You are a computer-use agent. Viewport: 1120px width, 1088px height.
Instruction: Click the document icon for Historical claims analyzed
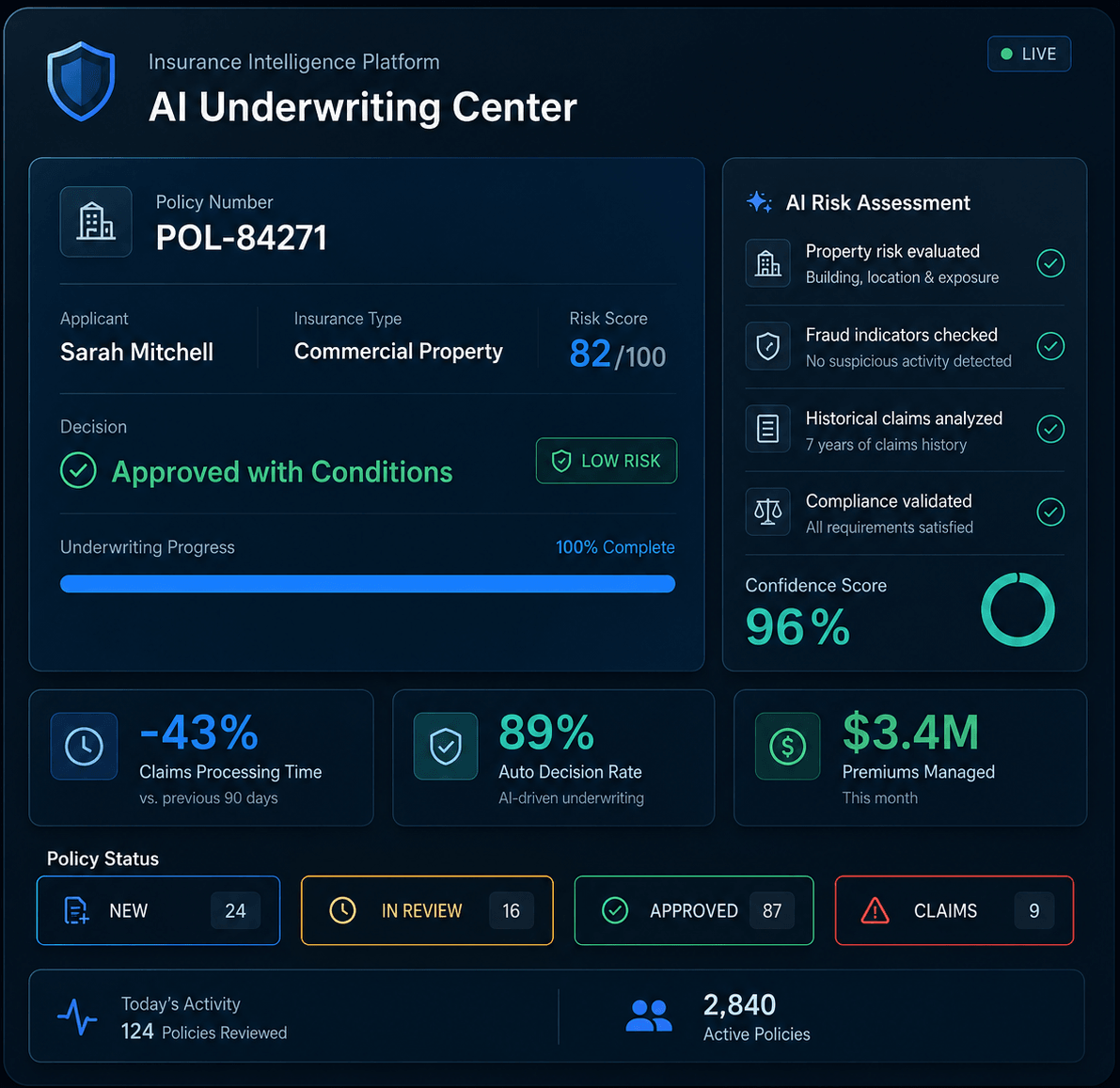[x=768, y=429]
